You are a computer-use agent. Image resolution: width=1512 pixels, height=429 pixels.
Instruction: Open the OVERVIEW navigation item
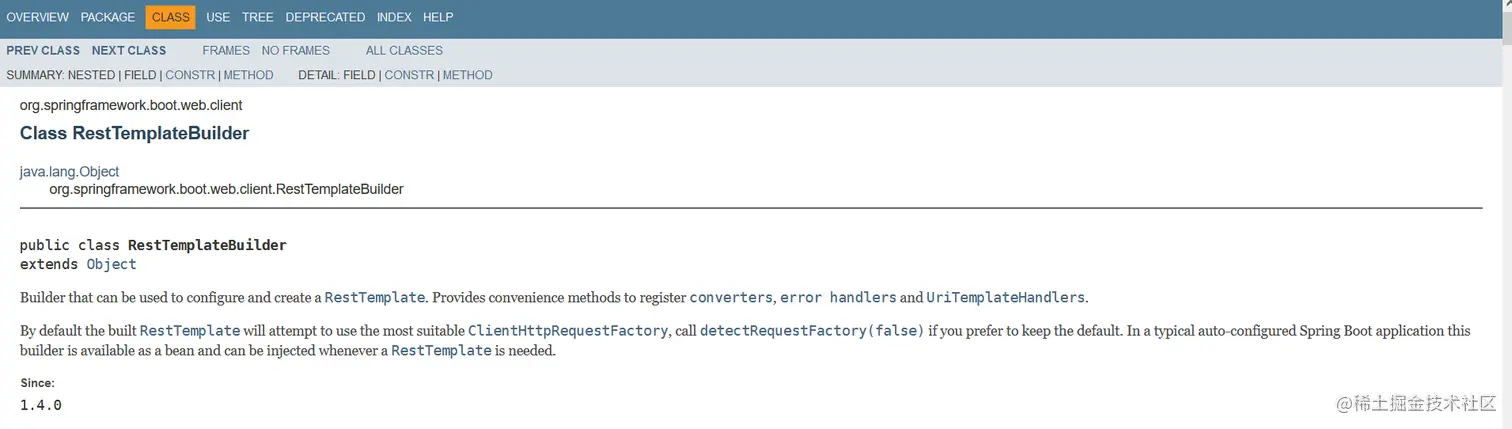coord(37,17)
